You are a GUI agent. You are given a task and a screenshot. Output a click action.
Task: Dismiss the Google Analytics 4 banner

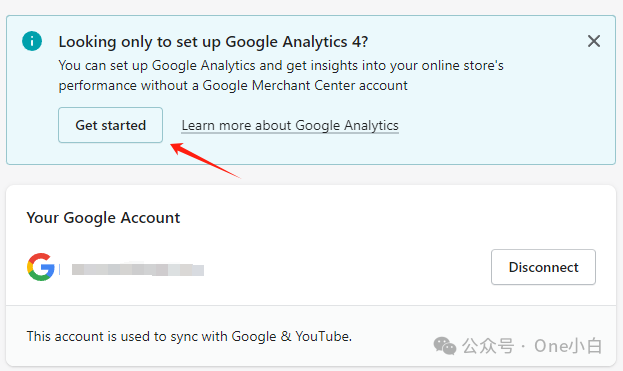[x=594, y=41]
